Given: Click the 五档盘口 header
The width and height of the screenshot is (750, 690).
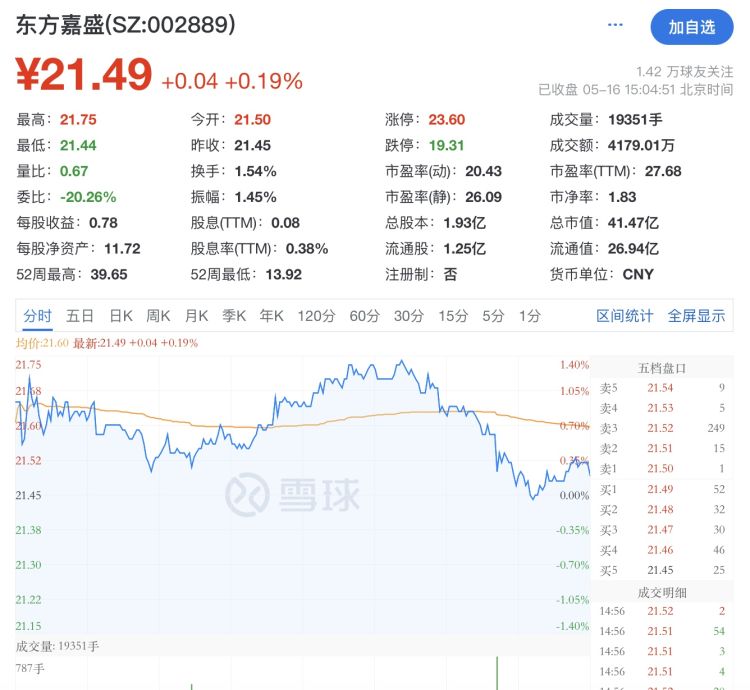Looking at the screenshot, I should (x=662, y=368).
